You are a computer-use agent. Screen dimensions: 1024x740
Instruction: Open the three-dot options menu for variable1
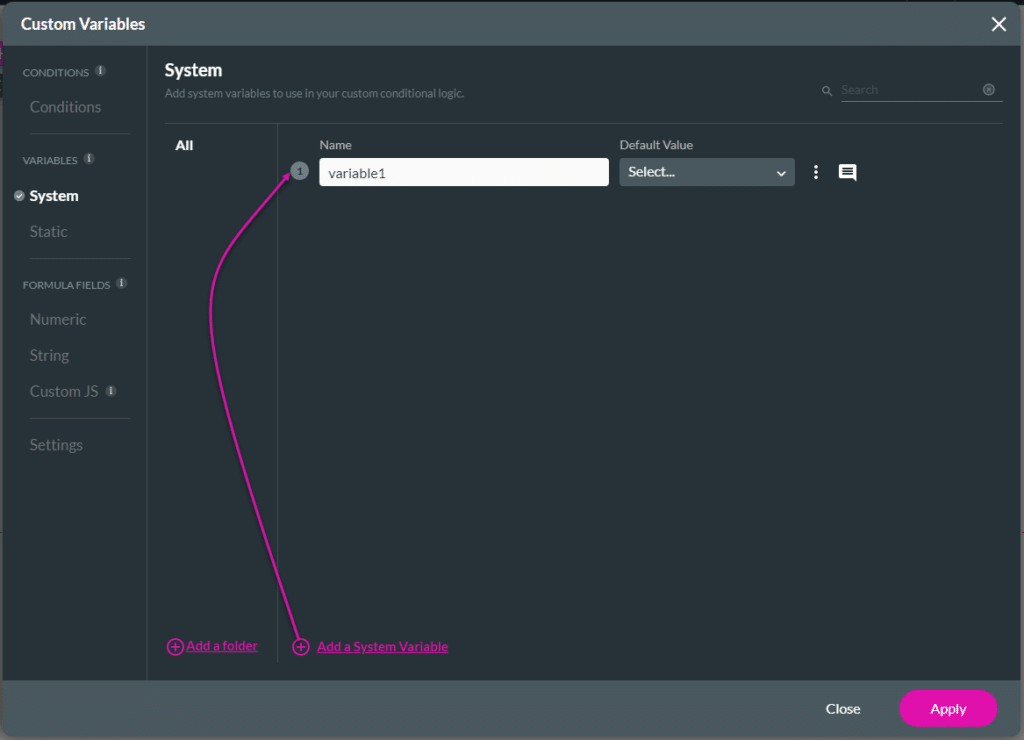816,171
